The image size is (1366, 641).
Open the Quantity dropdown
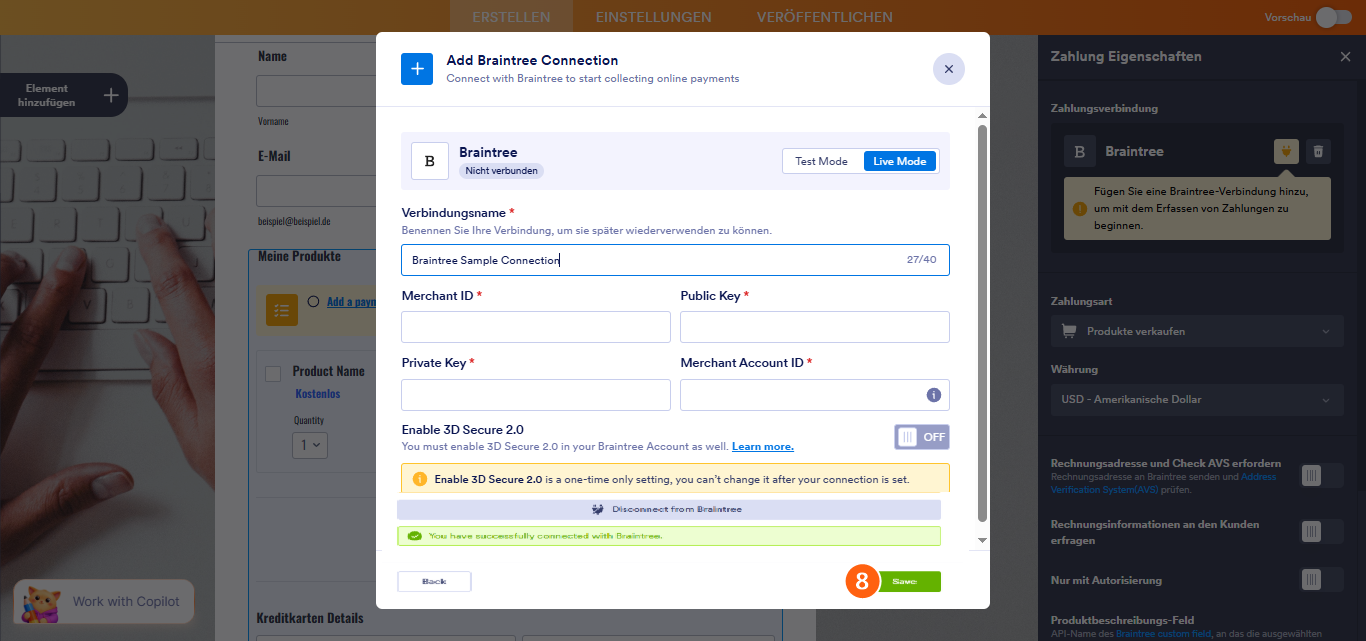pos(310,444)
